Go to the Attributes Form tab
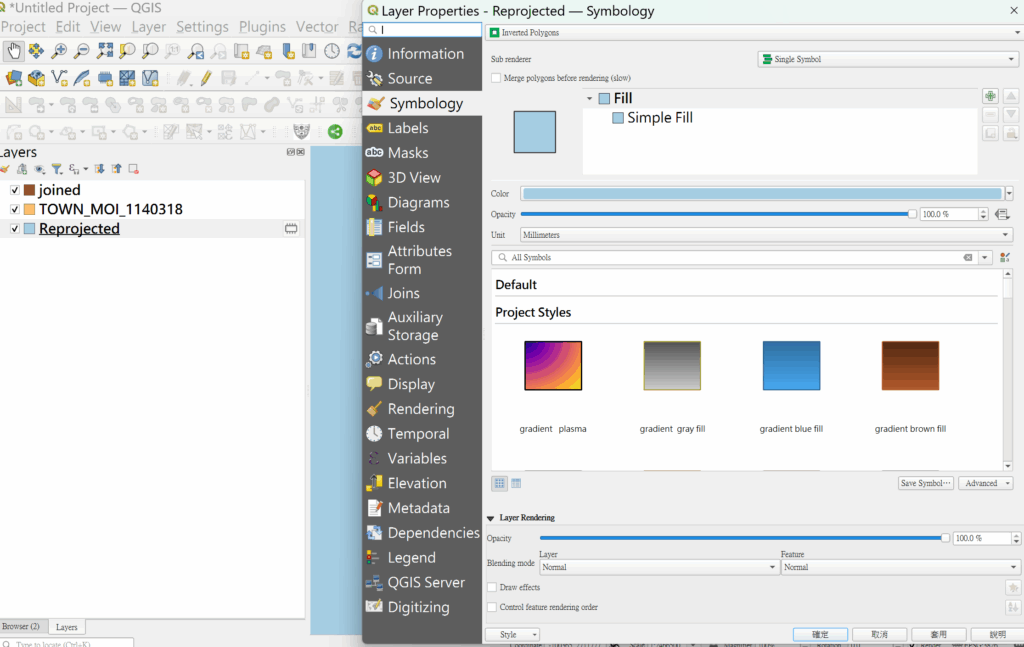This screenshot has height=647, width=1024. (x=423, y=260)
